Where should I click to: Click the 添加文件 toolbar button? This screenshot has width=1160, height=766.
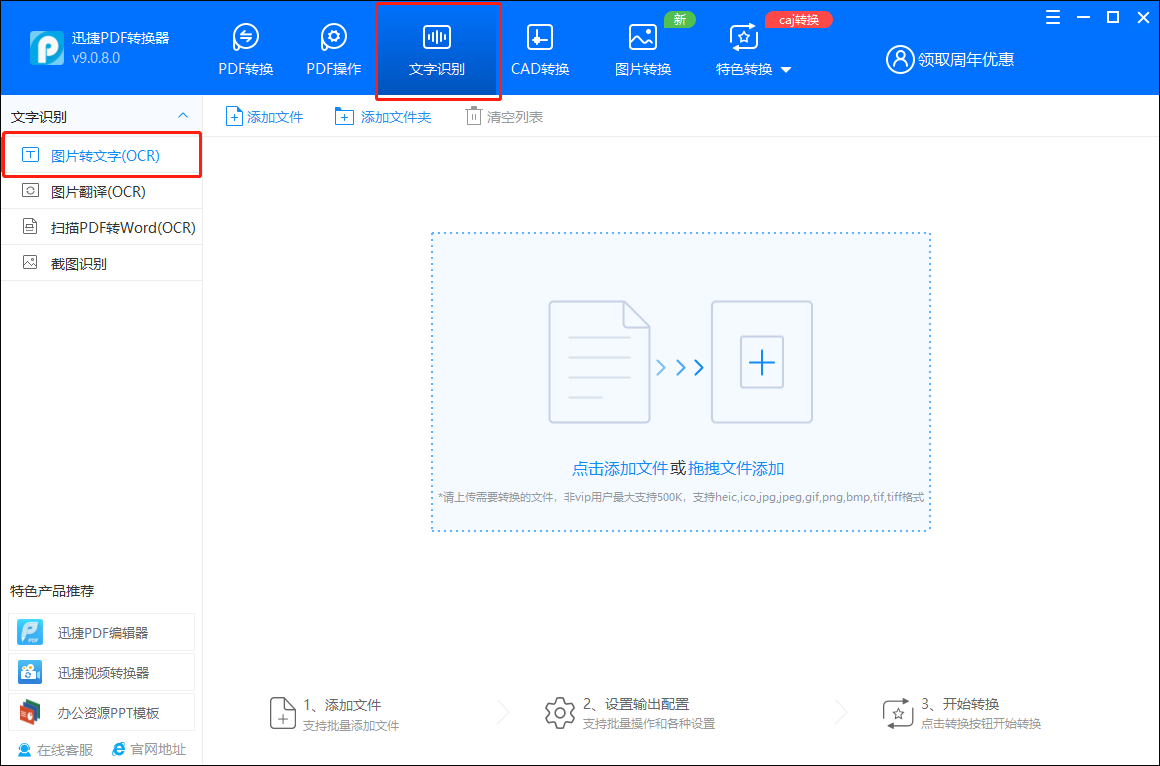coord(264,117)
